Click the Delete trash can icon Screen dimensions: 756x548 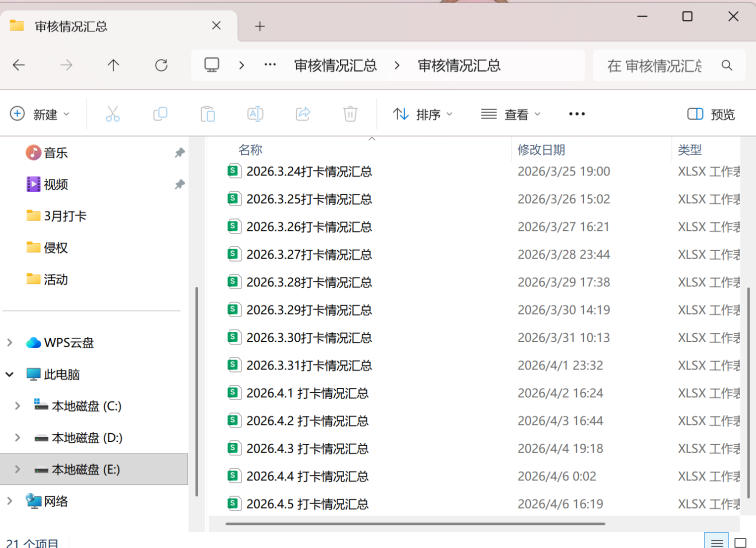pyautogui.click(x=350, y=114)
